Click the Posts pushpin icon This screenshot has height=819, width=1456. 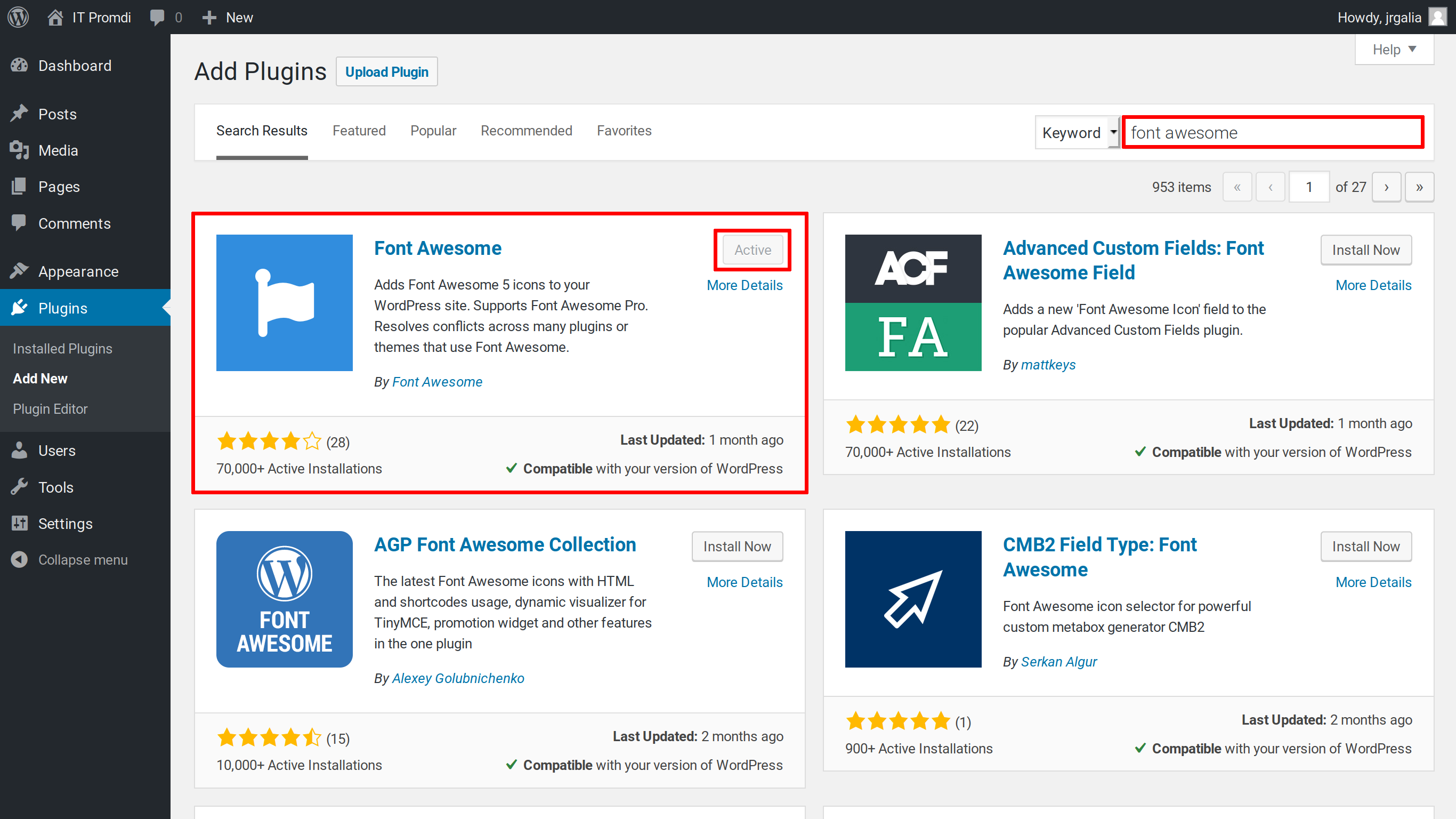[19, 114]
